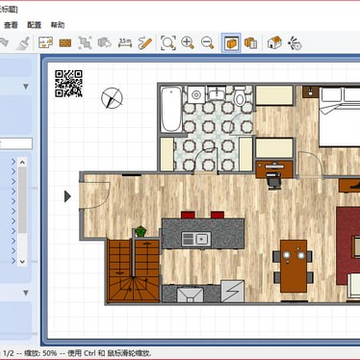
Task: Select the compass north symbol
Action: pyautogui.click(x=112, y=98)
